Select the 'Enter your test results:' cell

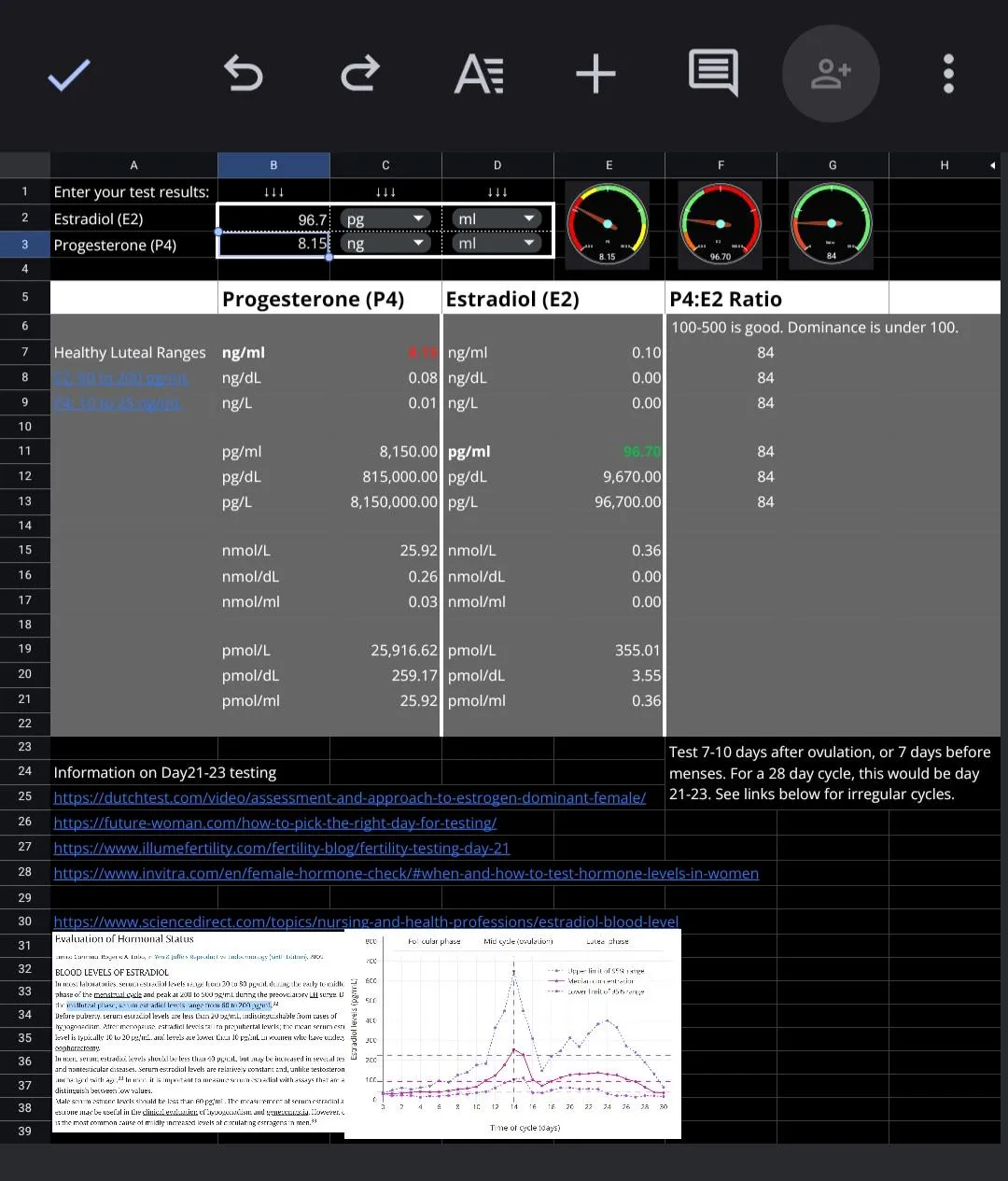(x=133, y=191)
